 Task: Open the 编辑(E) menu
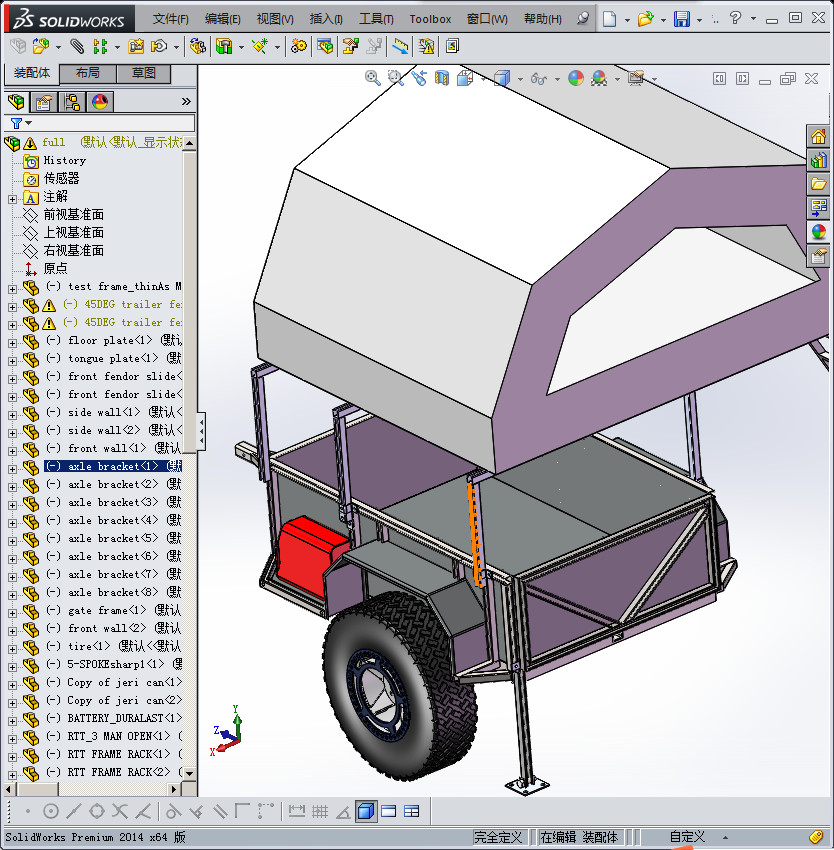222,19
